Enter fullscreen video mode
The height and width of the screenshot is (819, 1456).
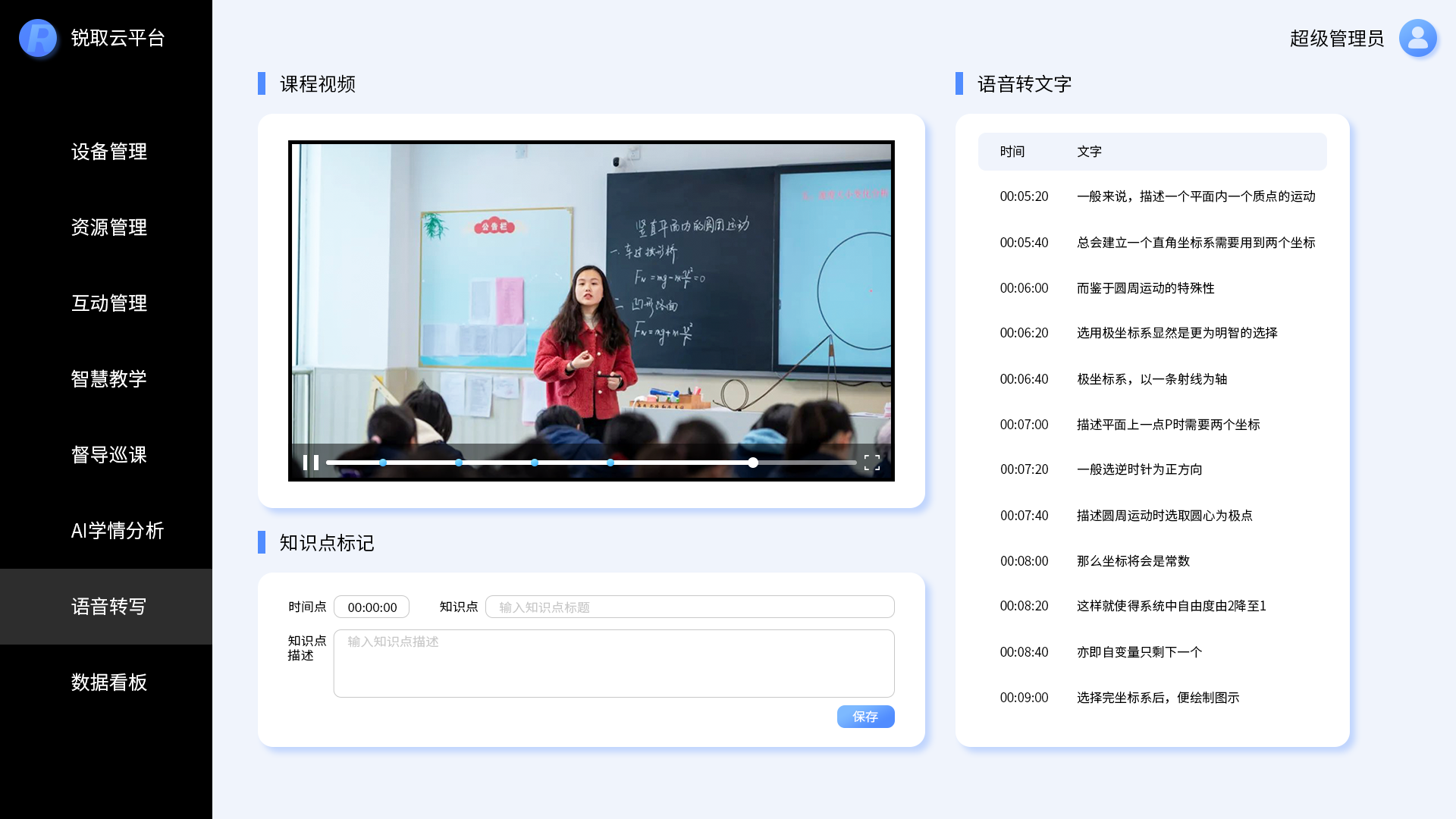(872, 463)
